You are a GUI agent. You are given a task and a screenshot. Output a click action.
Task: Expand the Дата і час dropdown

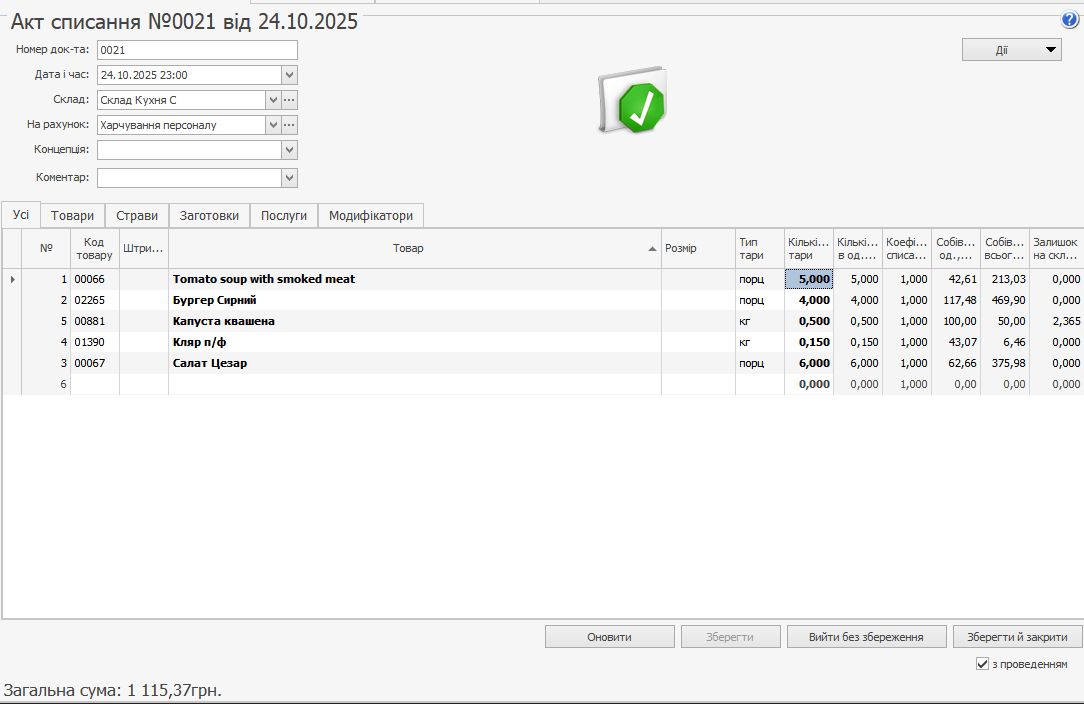pyautogui.click(x=290, y=75)
